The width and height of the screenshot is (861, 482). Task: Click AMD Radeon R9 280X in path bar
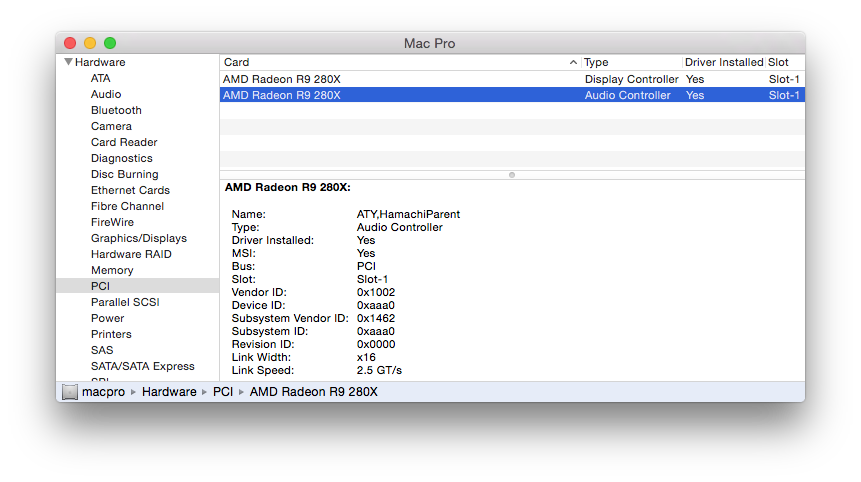tap(314, 392)
